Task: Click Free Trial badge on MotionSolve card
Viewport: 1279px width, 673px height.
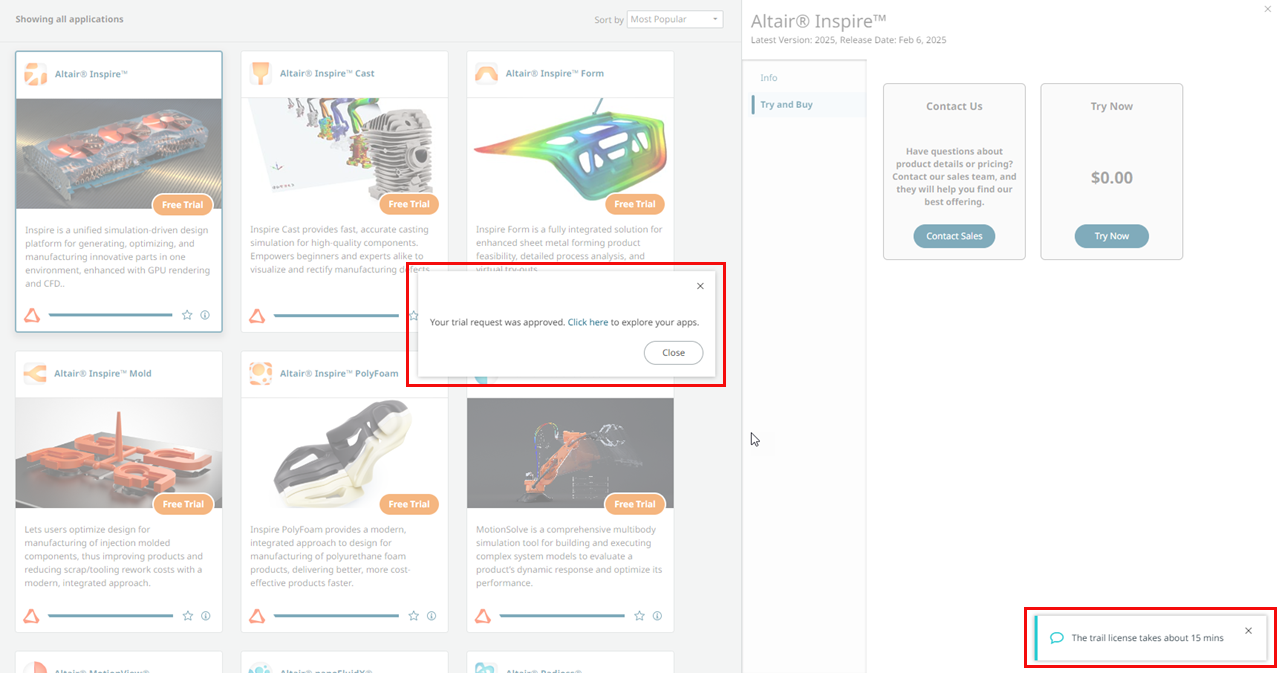Action: (x=635, y=505)
